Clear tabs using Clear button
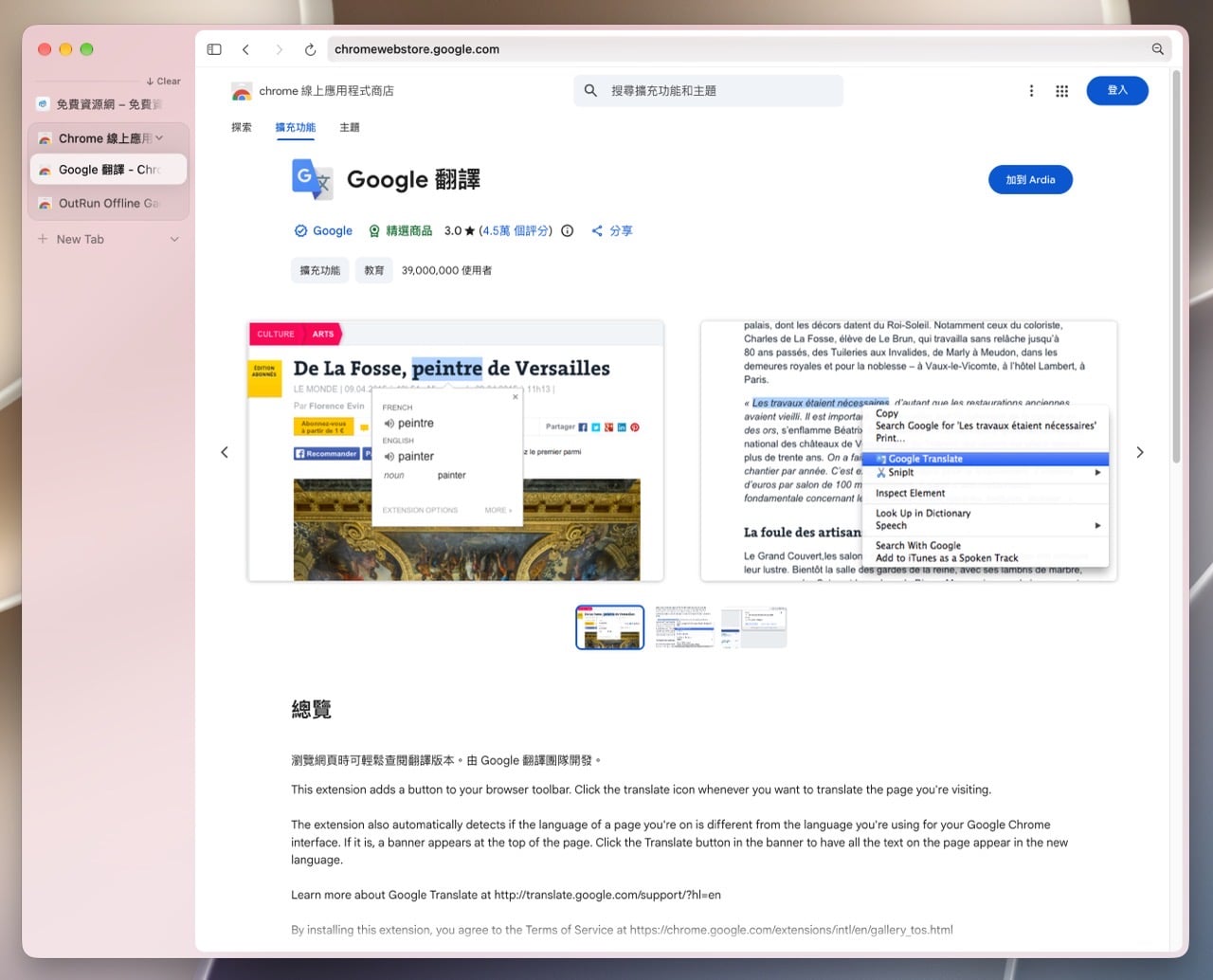 (163, 82)
